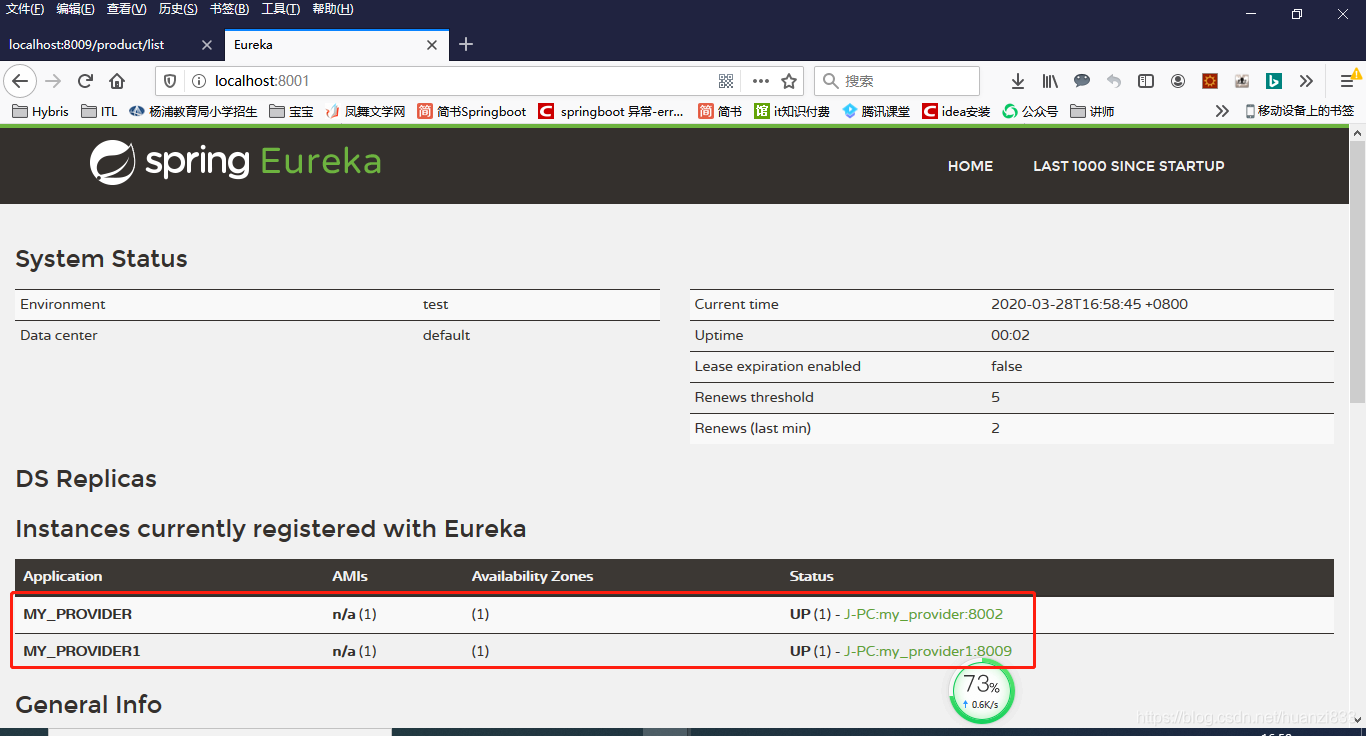Reload the current page

85,81
